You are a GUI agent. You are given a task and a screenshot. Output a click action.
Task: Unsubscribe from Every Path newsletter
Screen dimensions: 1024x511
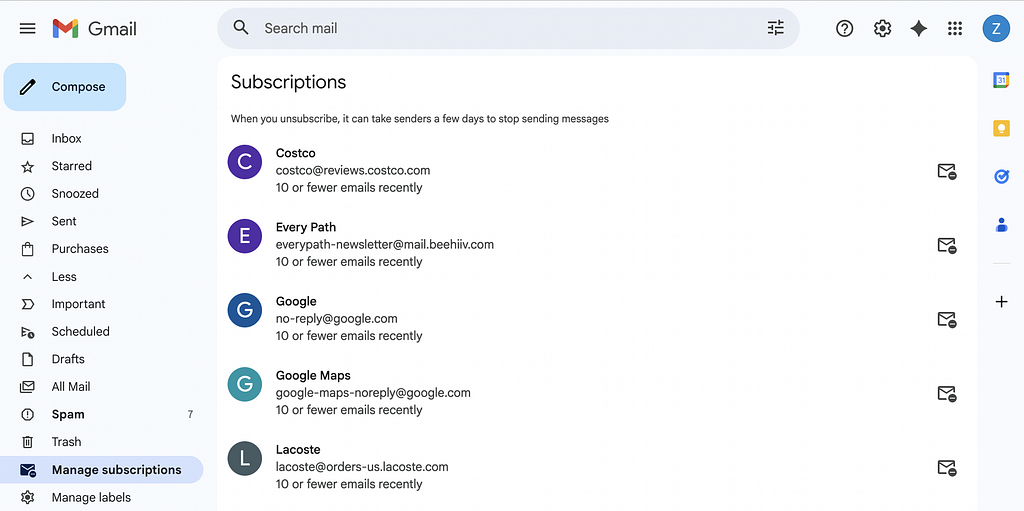(x=947, y=245)
